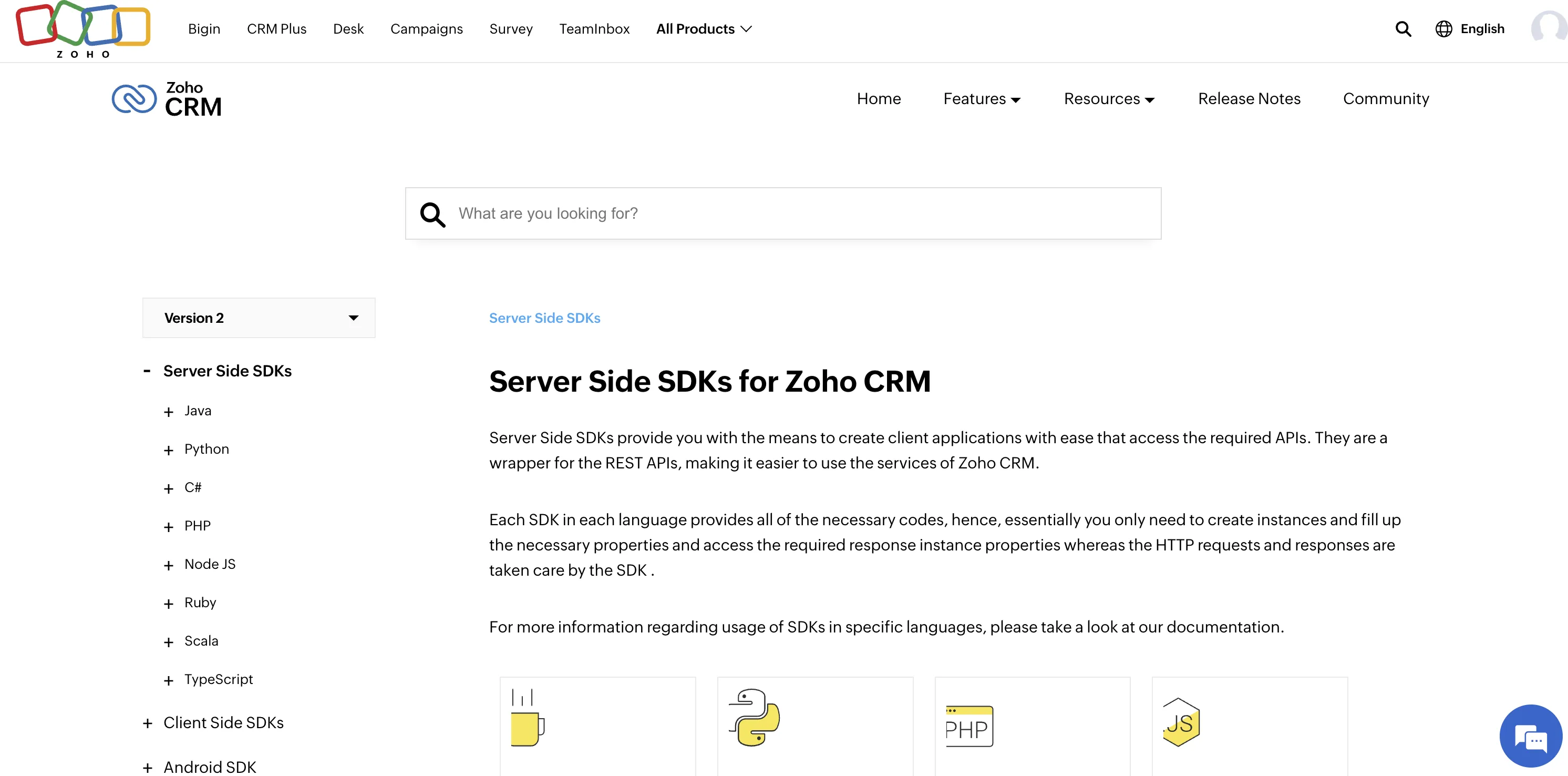1568x776 pixels.
Task: Select Java in sidebar
Action: coord(198,411)
